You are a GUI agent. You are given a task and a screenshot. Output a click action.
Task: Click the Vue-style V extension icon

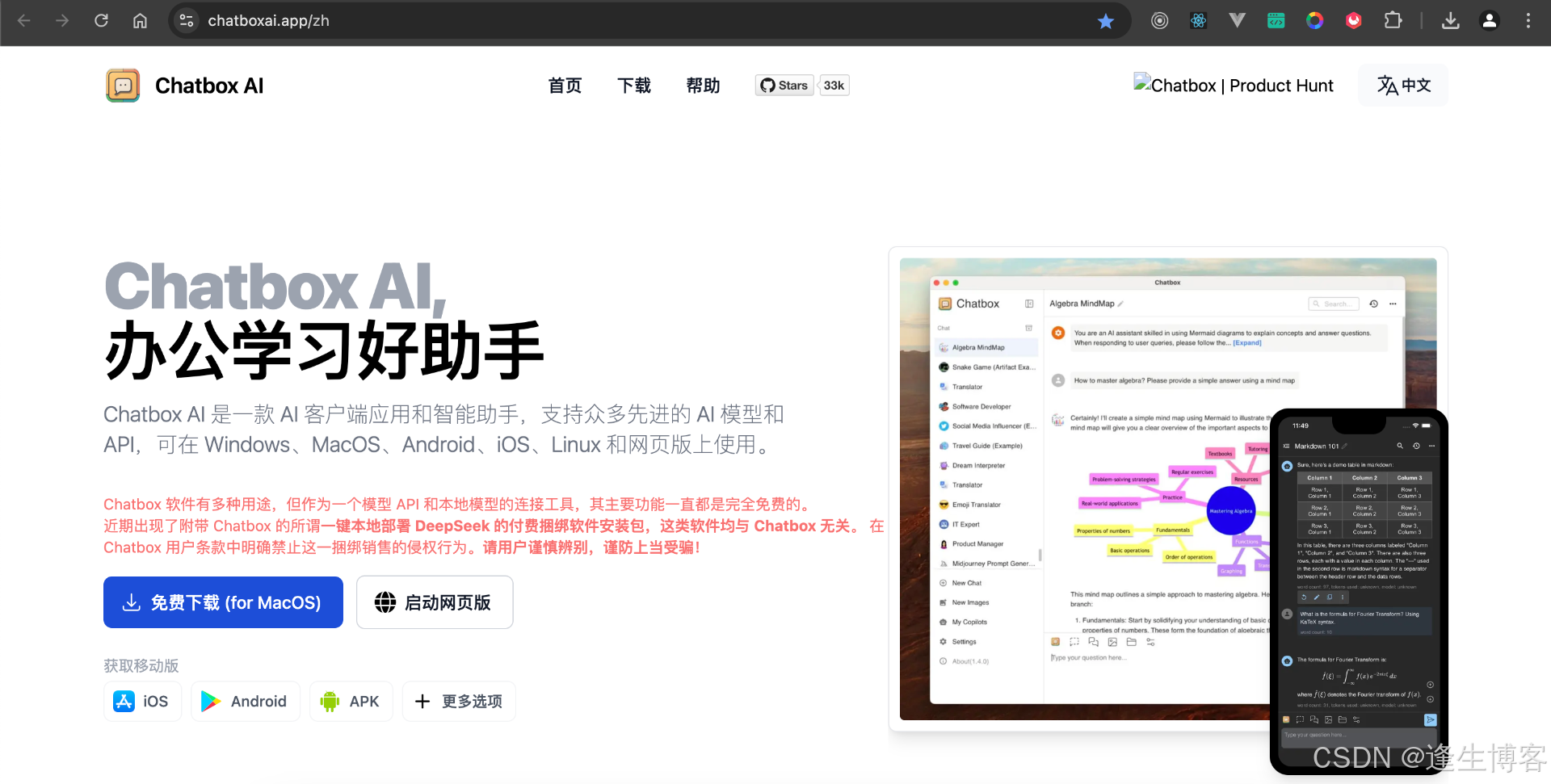point(1238,21)
